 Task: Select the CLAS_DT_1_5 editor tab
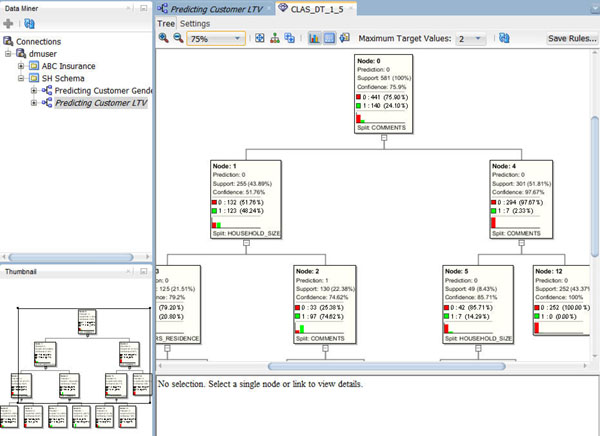click(317, 8)
